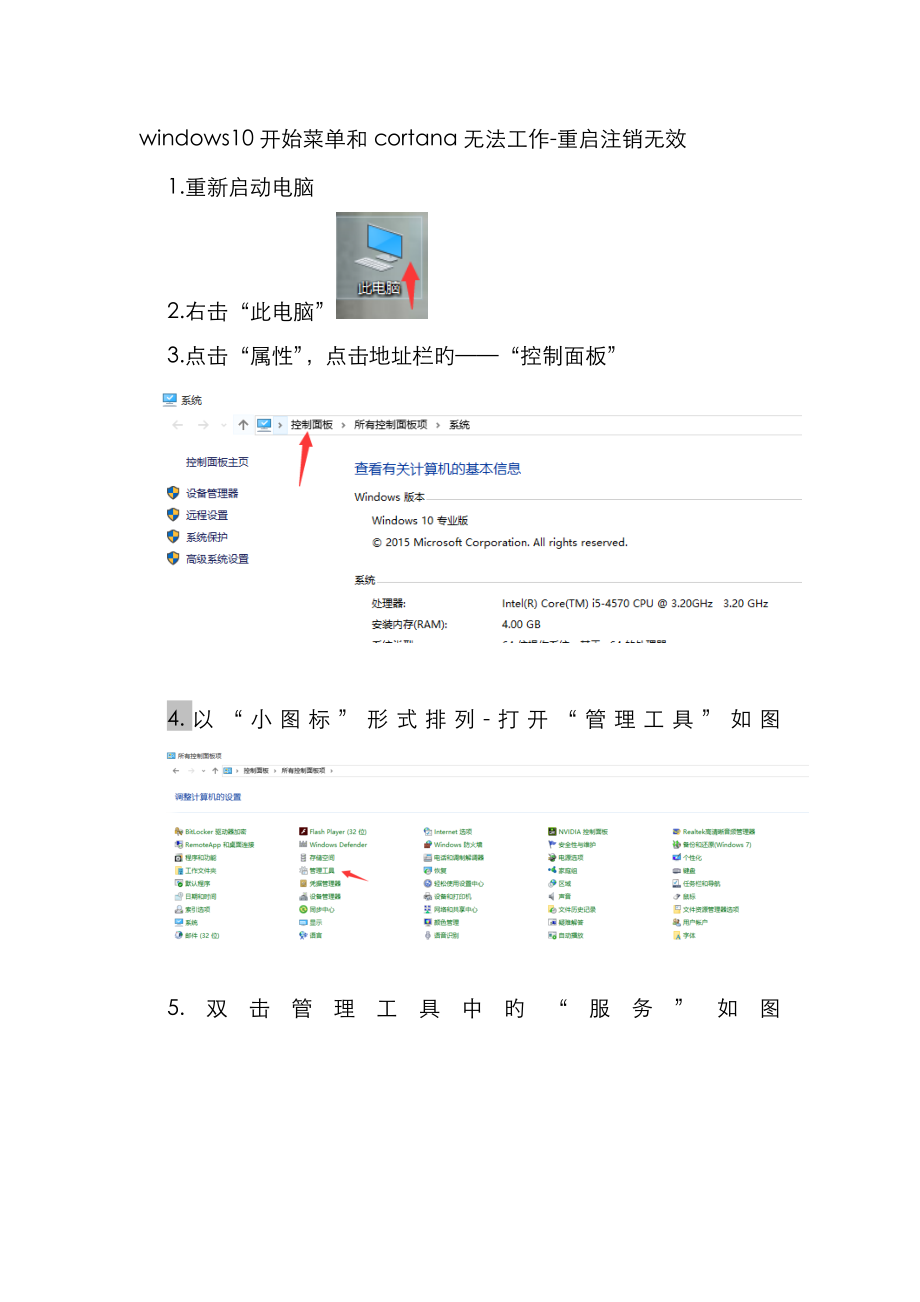Expand recent locations chevron in System window
This screenshot has height=1302, width=920.
coord(223,425)
